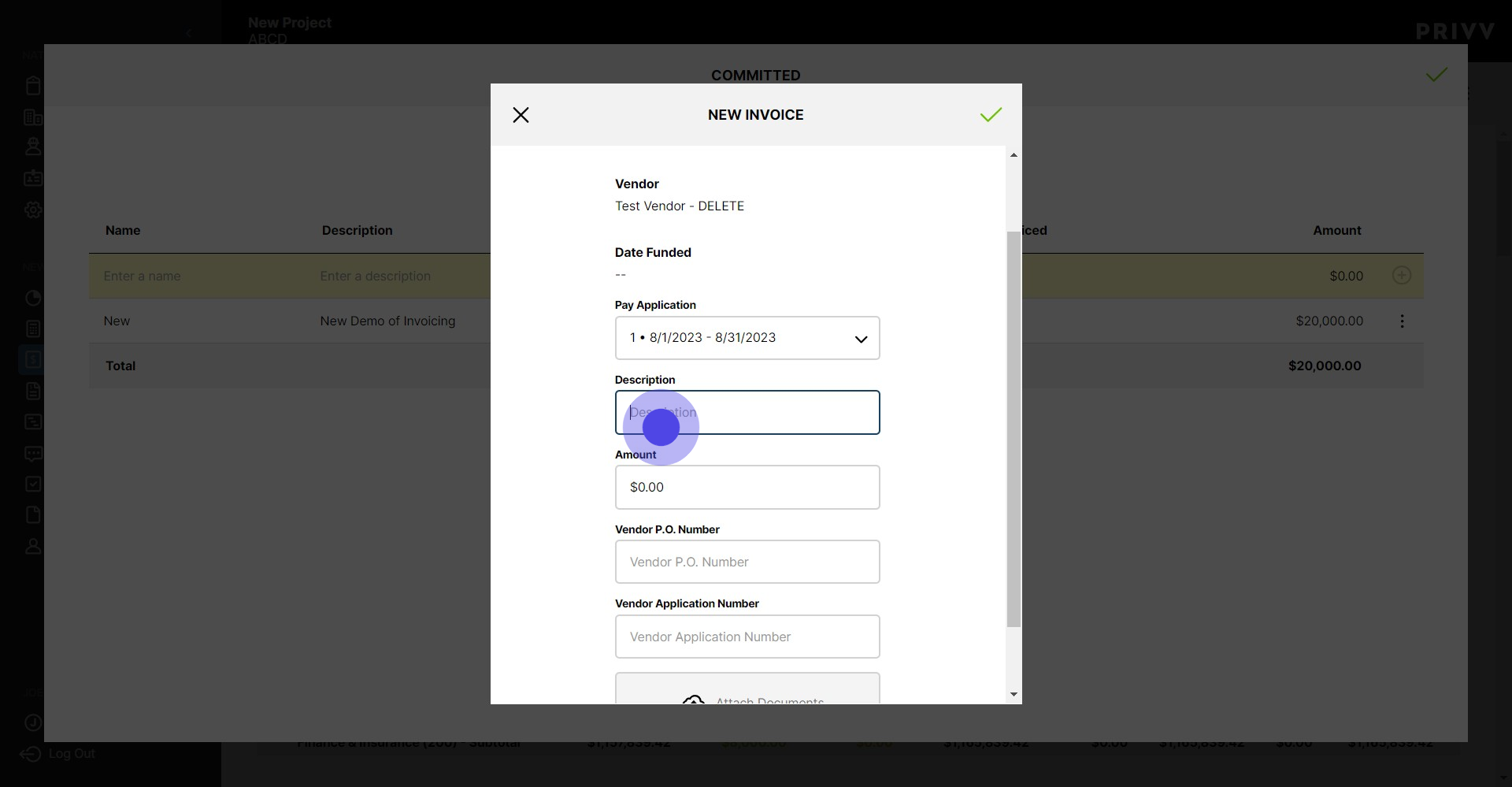Click the Name column header
Image resolution: width=1512 pixels, height=787 pixels.
[123, 231]
